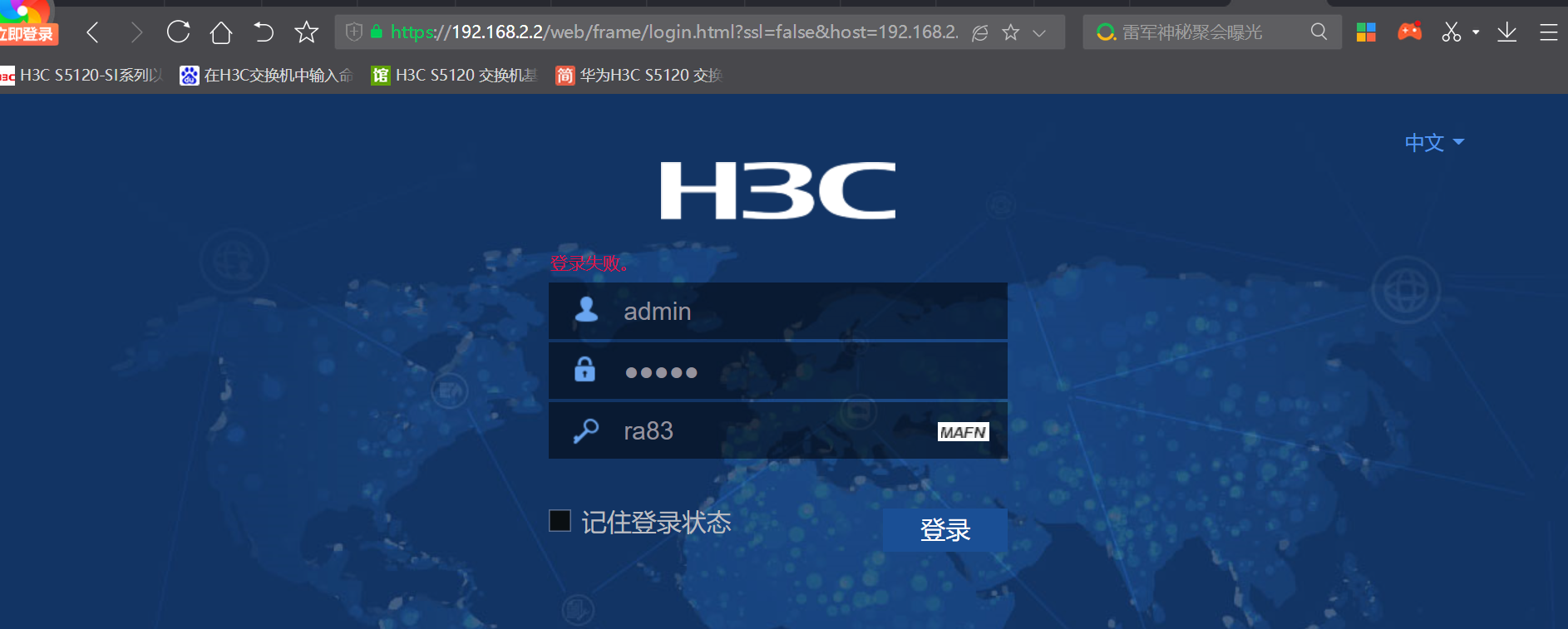Expand the screenshot tool dropdown arrow
This screenshot has width=1568, height=629.
(x=1476, y=32)
